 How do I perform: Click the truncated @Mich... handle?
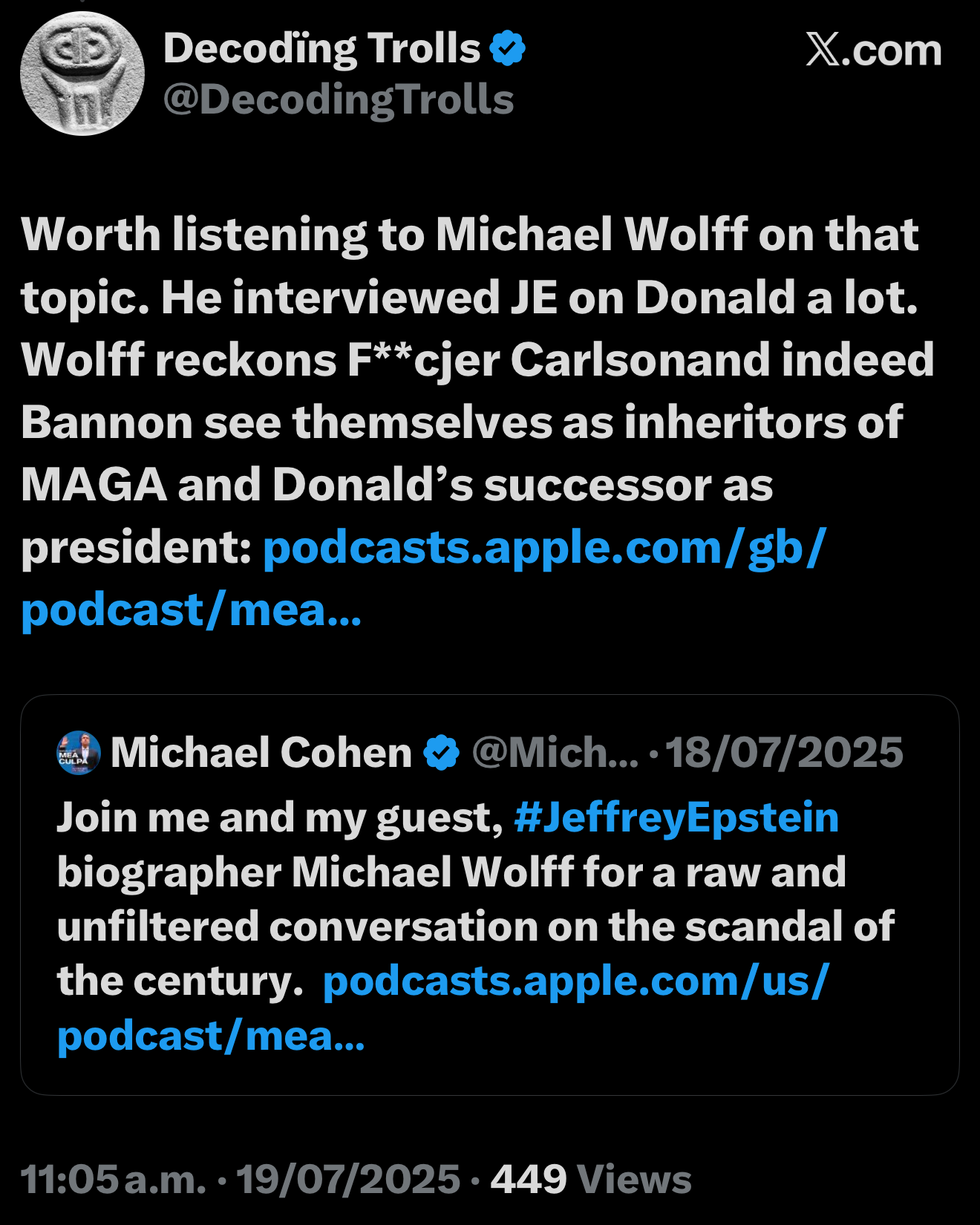tap(555, 753)
